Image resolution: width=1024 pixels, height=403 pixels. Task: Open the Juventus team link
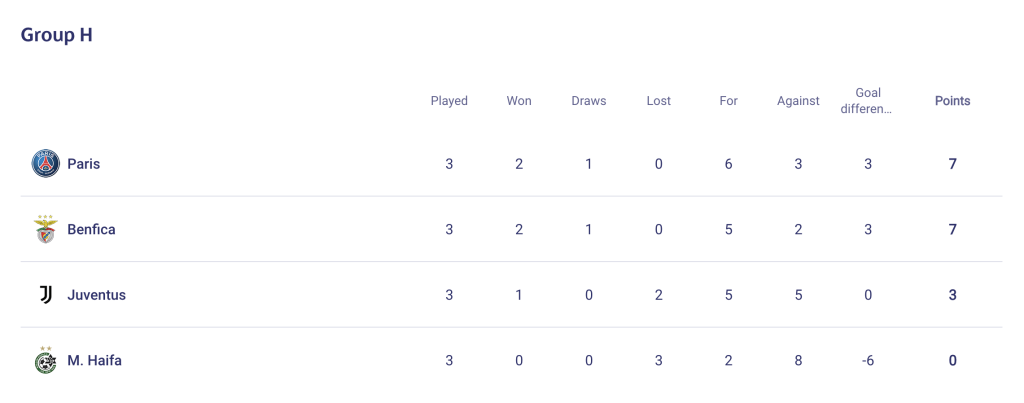pyautogui.click(x=97, y=295)
